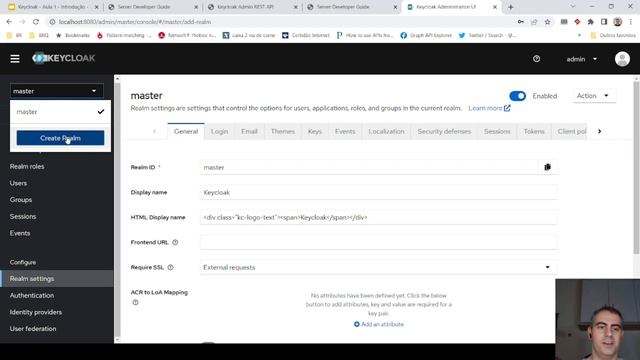Click the share page icon

(534, 22)
